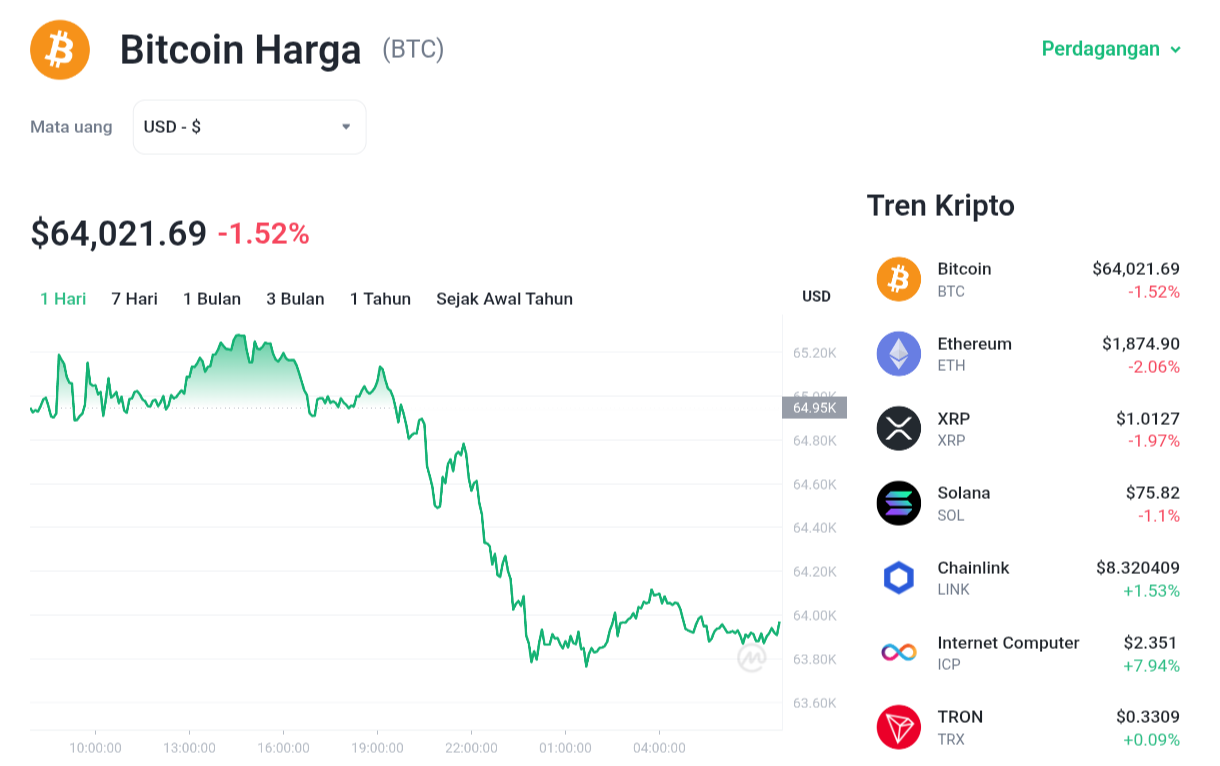Click the large Bitcoin logo in header
Screen dimensions: 1220x766
60,50
